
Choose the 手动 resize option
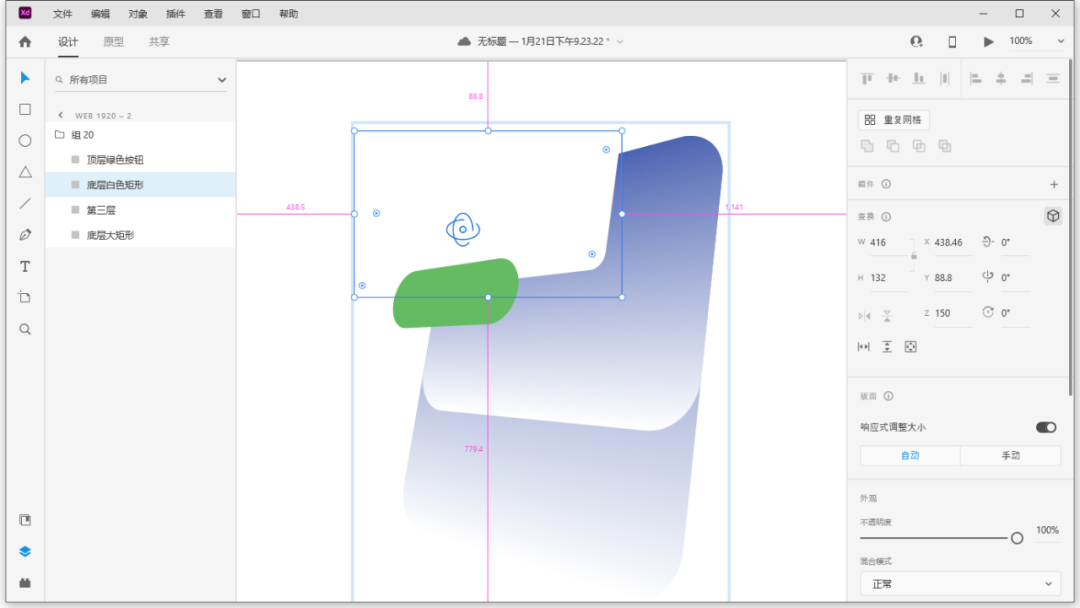tap(1010, 456)
